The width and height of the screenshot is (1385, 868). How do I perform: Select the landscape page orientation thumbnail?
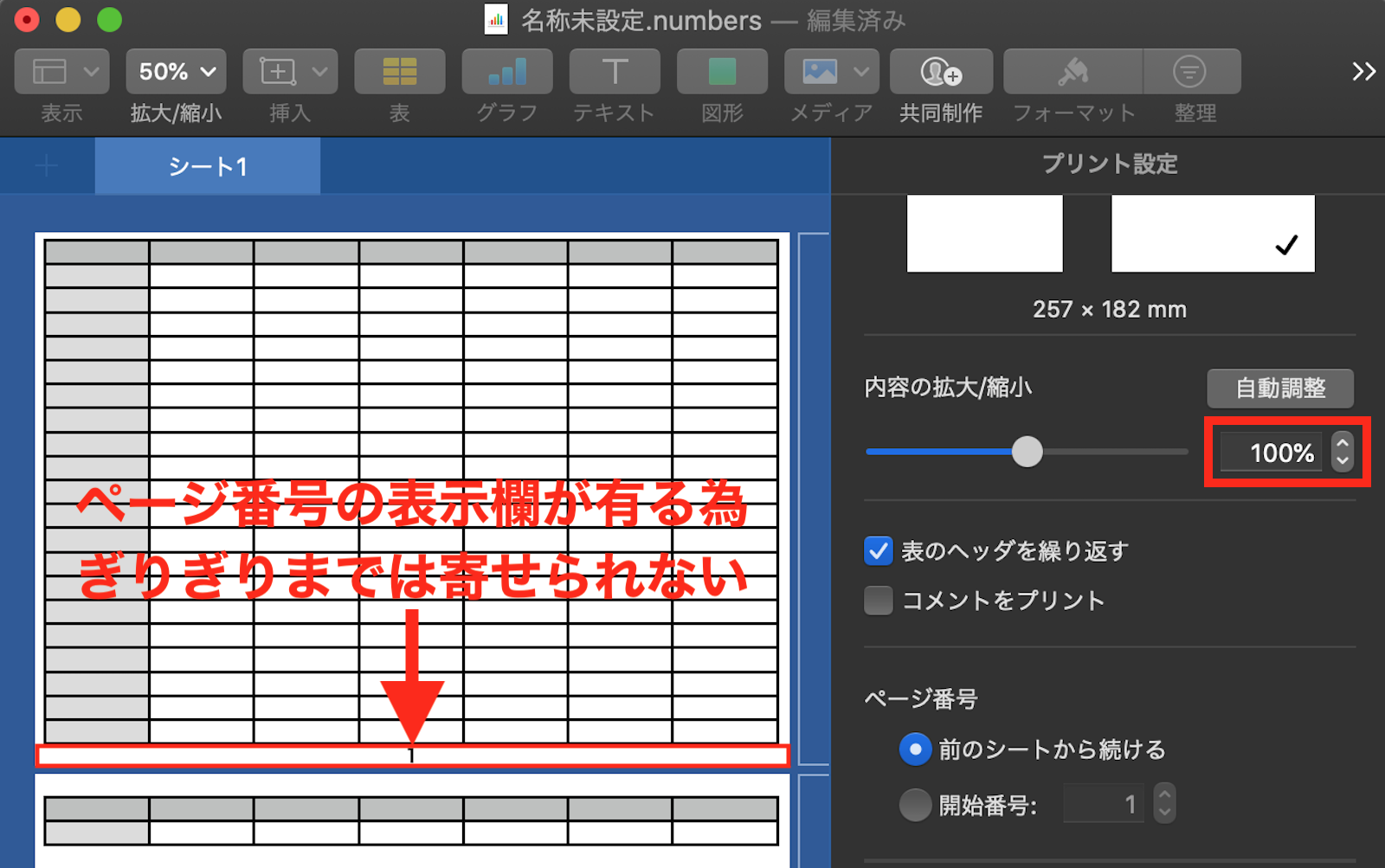pyautogui.click(x=1212, y=234)
